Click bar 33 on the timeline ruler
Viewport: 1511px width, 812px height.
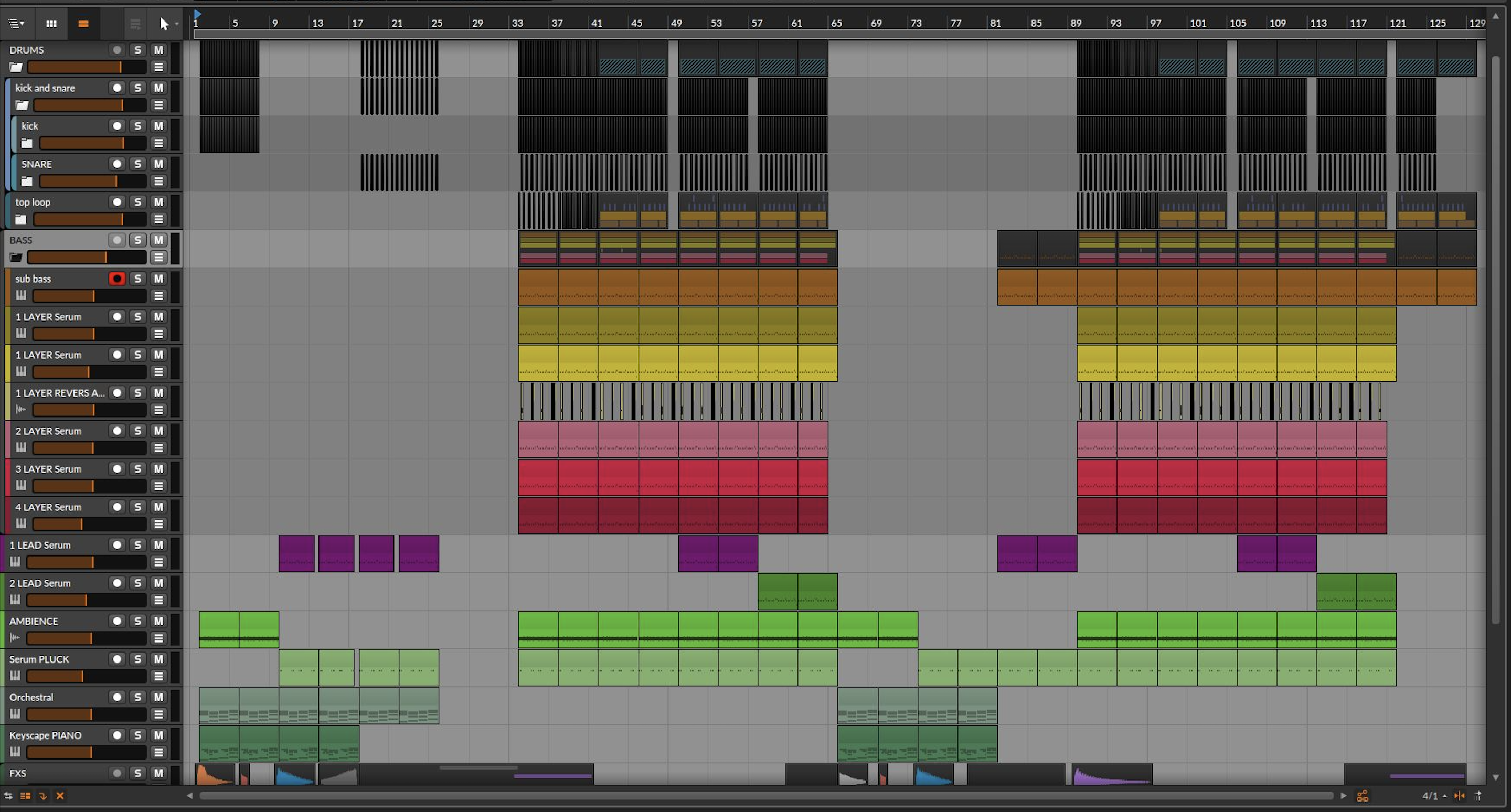(517, 24)
